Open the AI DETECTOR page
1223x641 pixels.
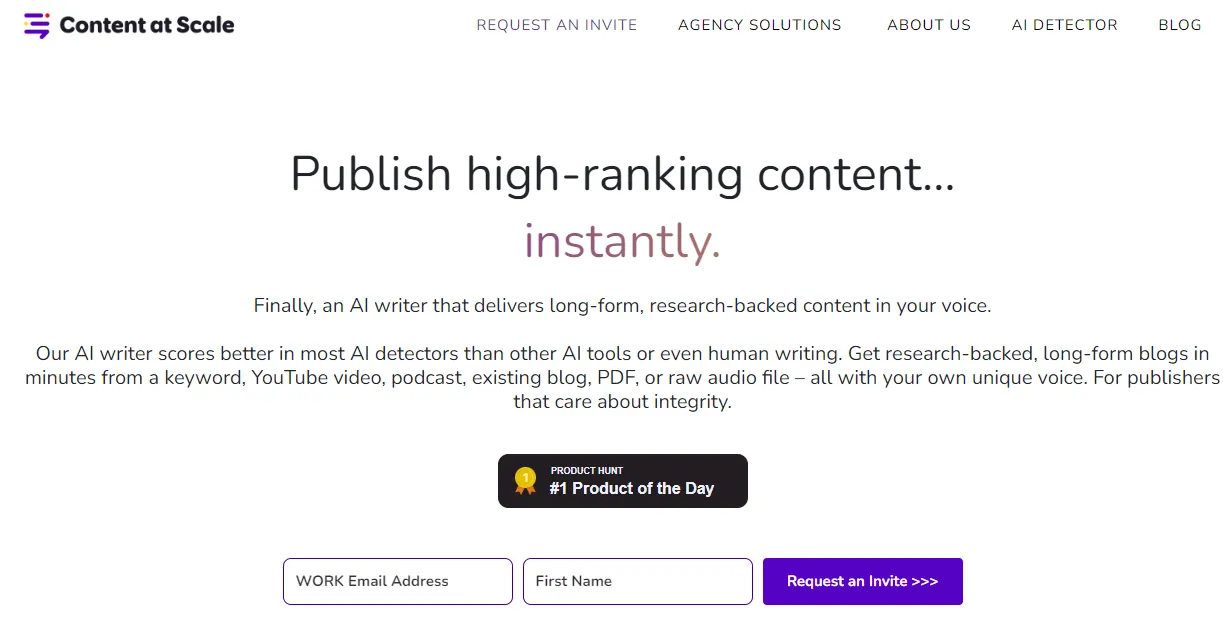pos(1064,25)
